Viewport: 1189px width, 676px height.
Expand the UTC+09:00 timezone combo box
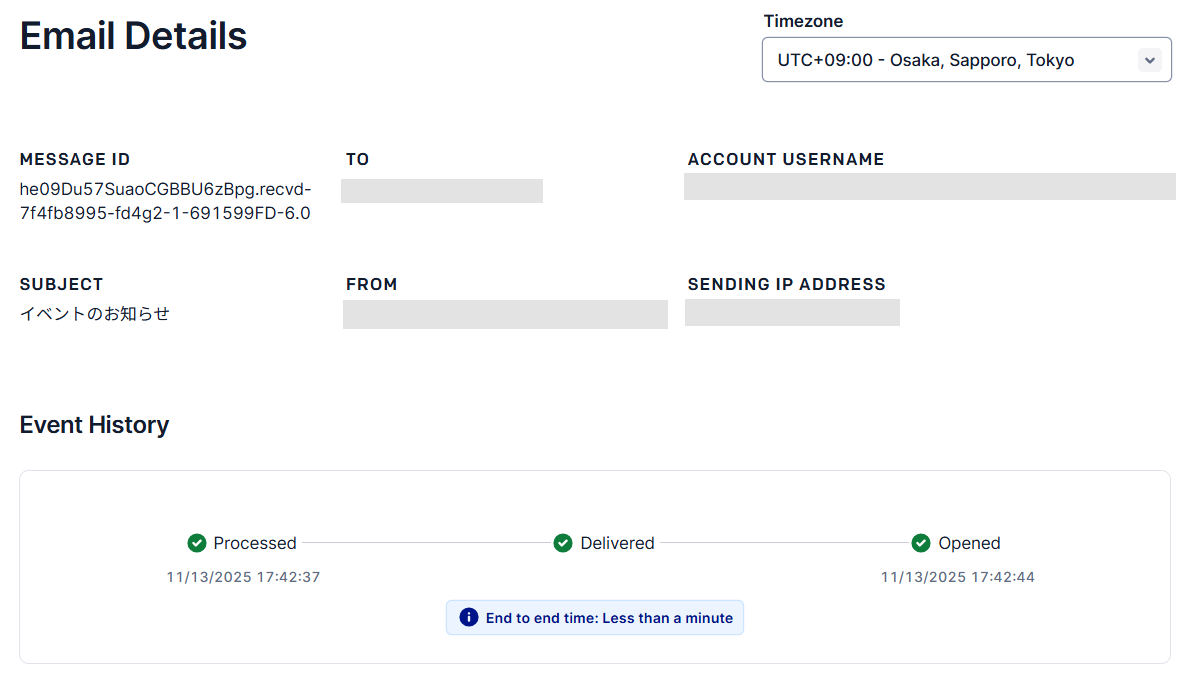click(x=966, y=59)
